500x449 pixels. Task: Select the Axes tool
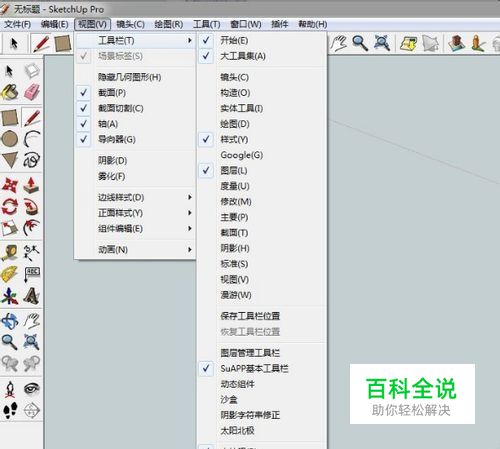(10, 296)
